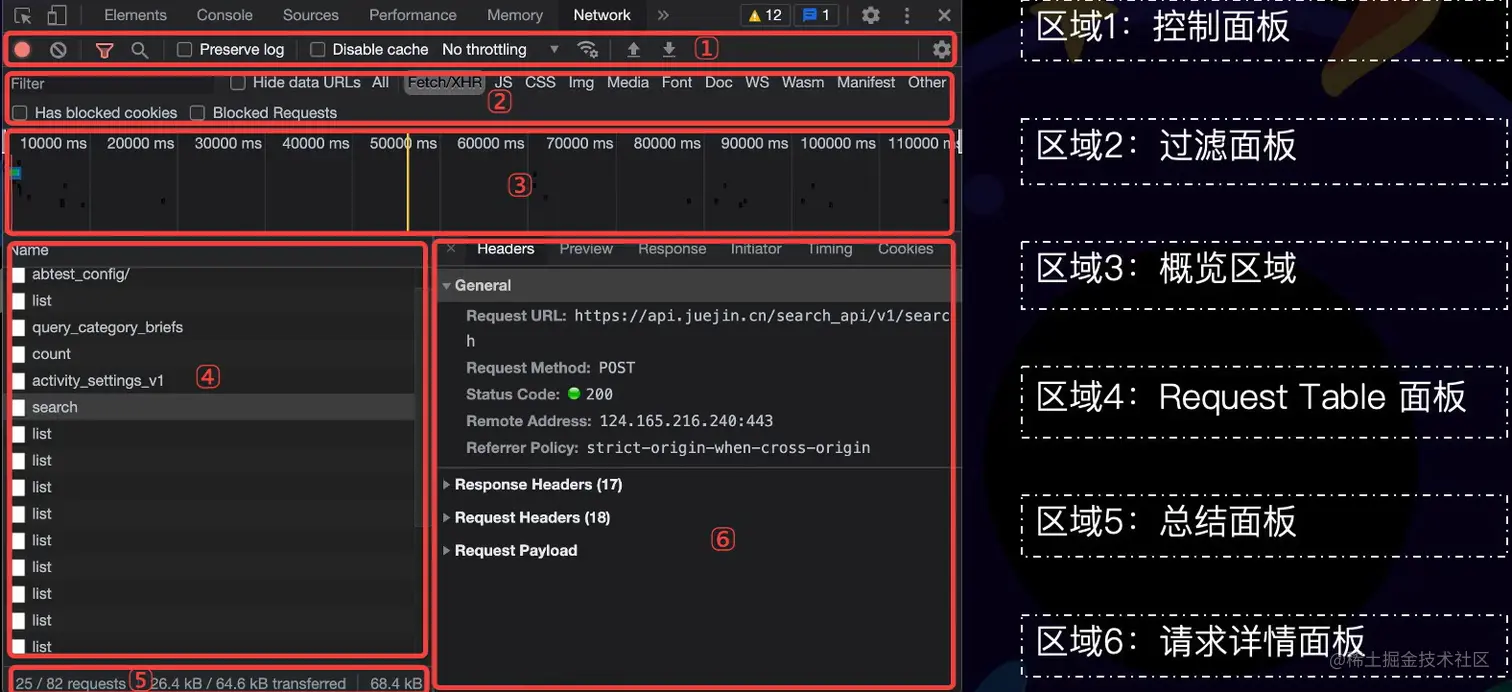1512x692 pixels.
Task: Focus the Filter text input
Action: 112,83
